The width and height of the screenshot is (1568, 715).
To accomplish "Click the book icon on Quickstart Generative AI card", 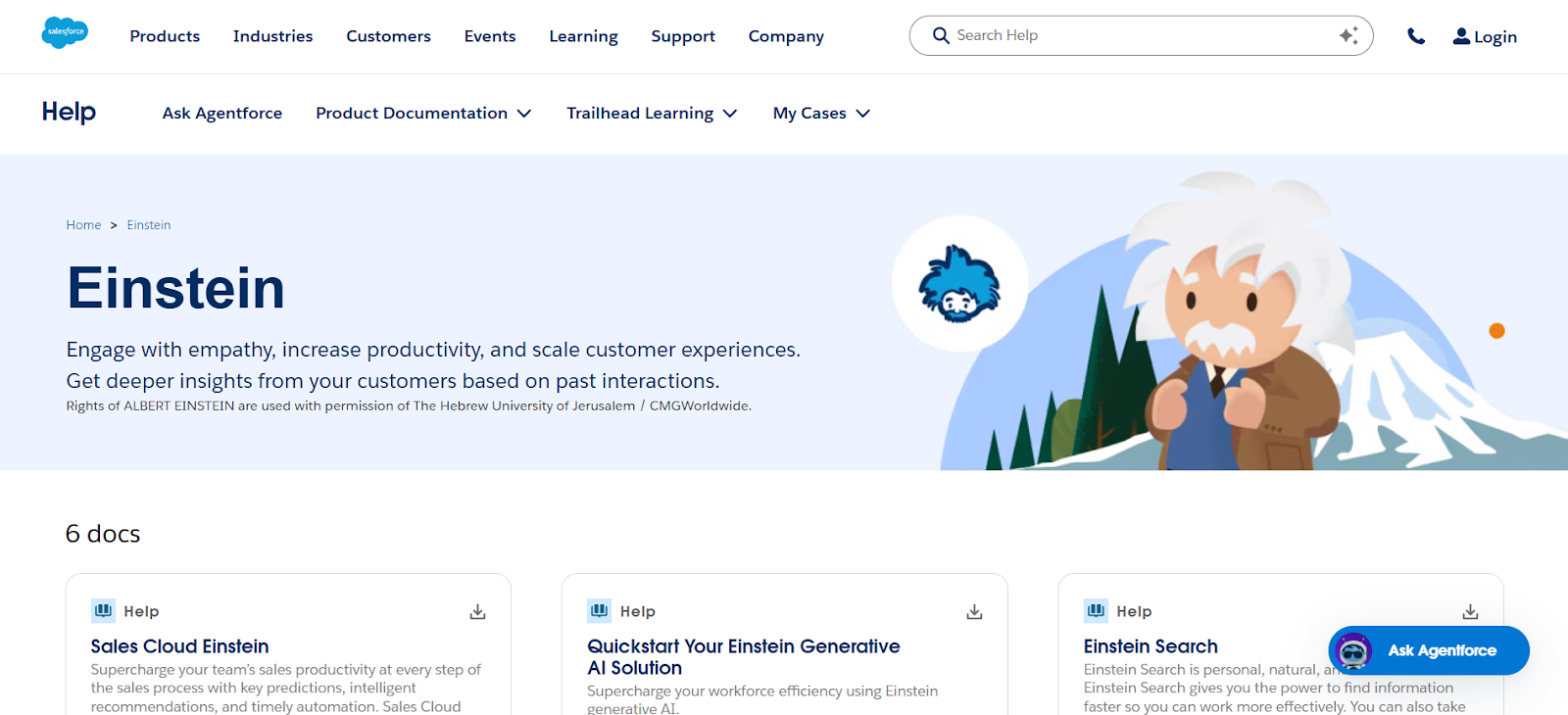I will click(x=600, y=610).
